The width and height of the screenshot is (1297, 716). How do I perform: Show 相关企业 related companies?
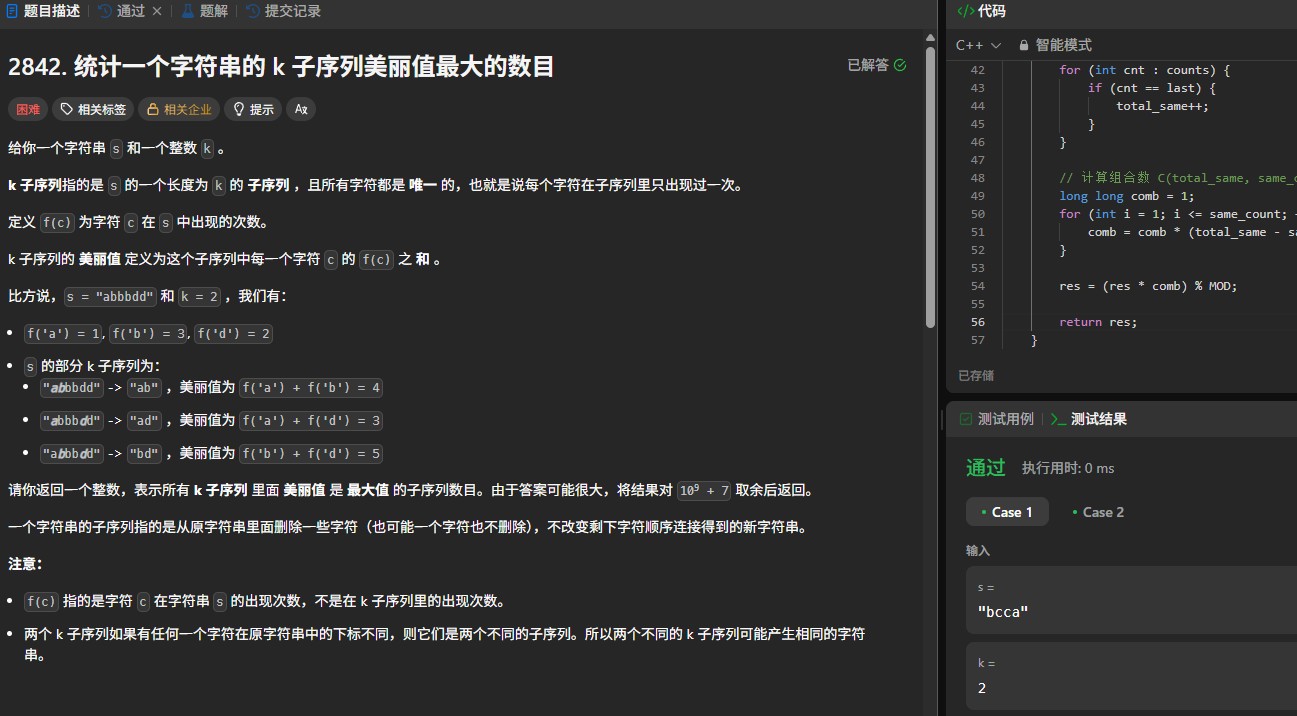pyautogui.click(x=180, y=109)
